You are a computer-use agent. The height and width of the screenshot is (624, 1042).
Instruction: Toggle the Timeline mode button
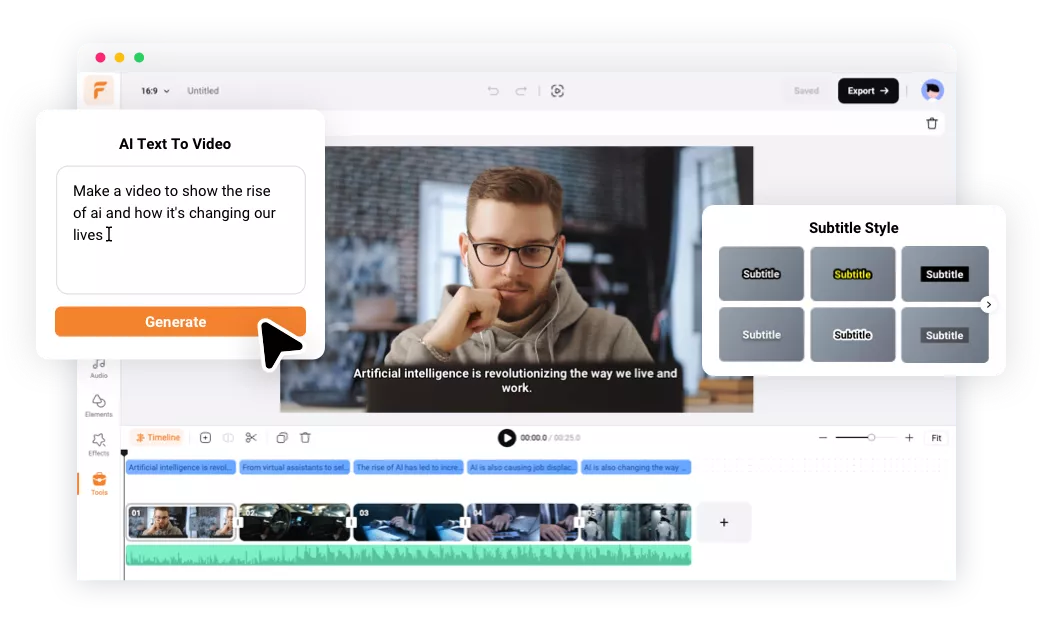(x=158, y=438)
